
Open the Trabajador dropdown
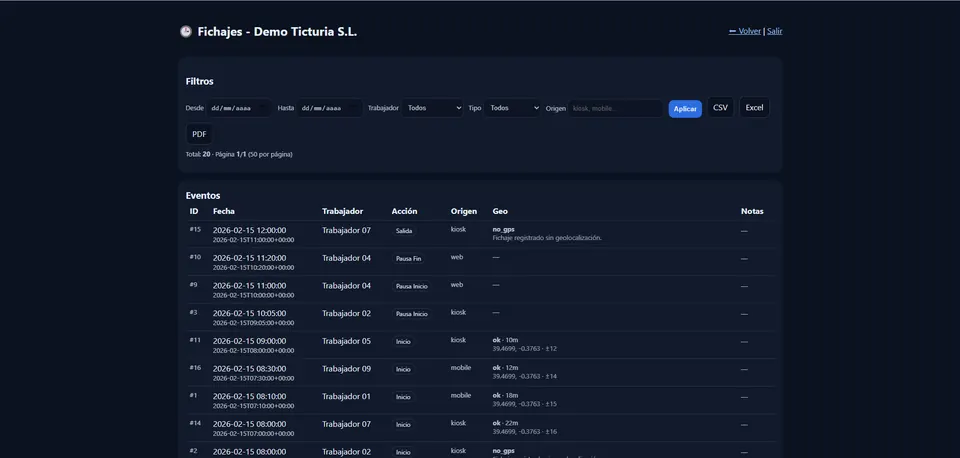[x=433, y=108]
